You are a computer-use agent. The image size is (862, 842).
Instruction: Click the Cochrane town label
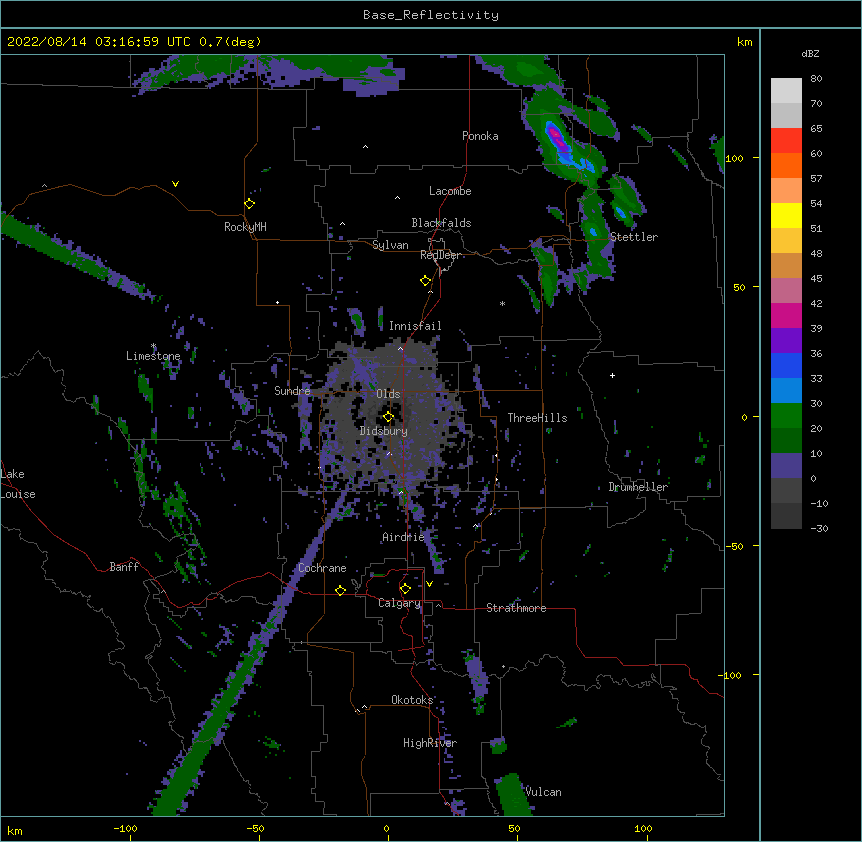point(322,568)
